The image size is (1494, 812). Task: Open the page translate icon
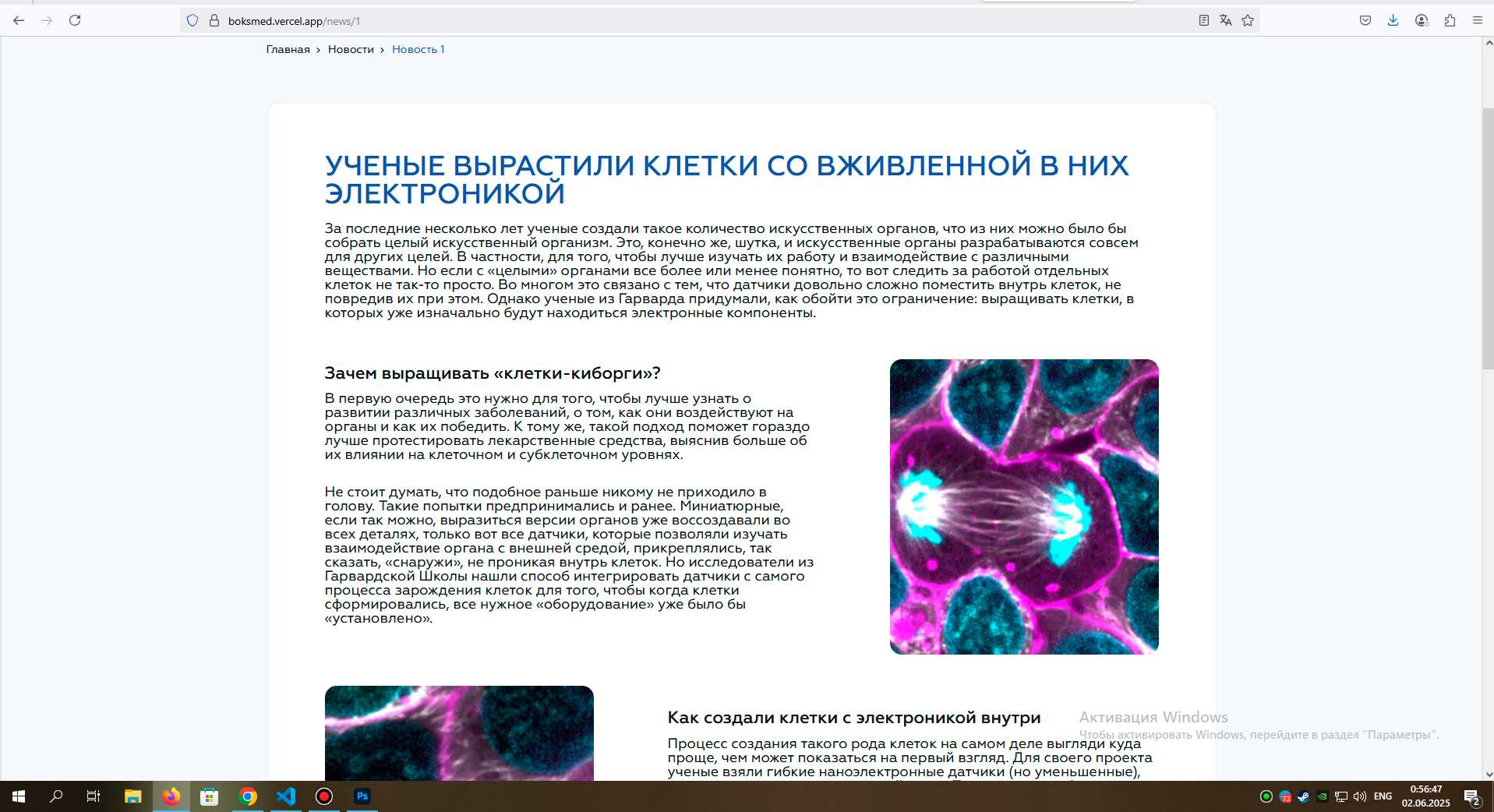coord(1226,20)
